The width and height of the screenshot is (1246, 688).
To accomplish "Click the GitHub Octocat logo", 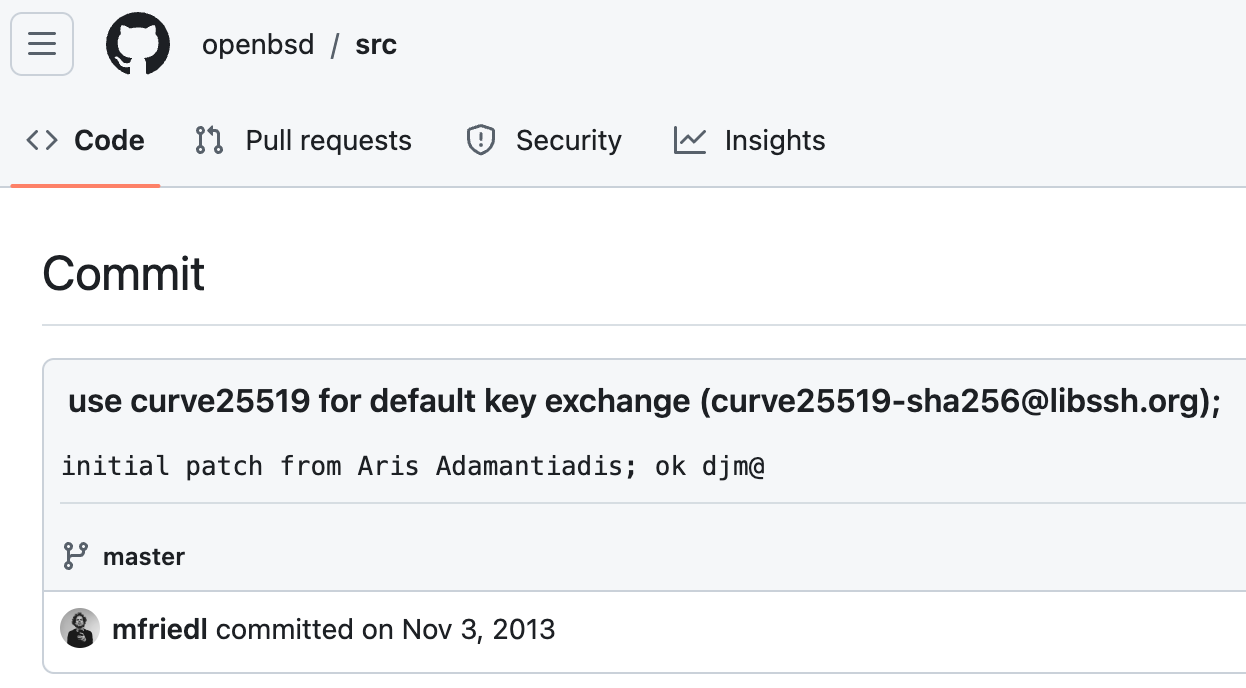I will [x=138, y=45].
